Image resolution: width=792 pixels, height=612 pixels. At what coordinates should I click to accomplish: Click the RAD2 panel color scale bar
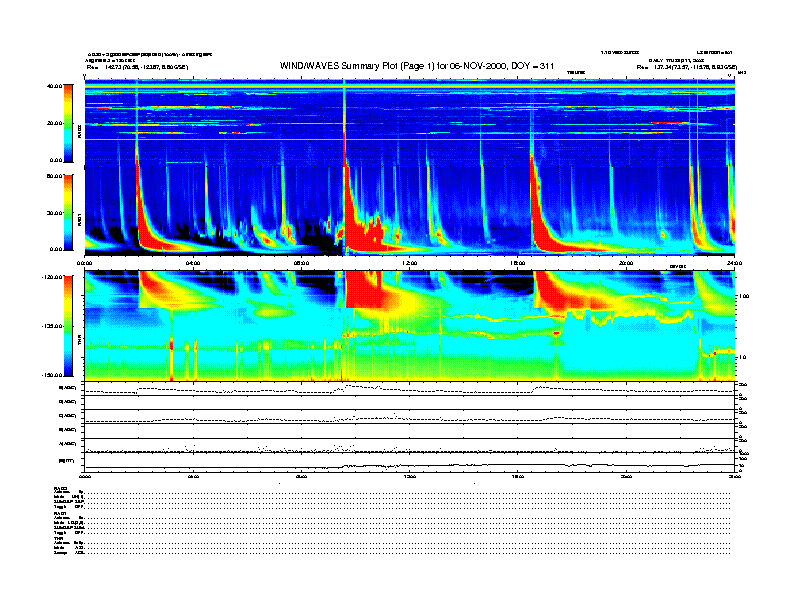pyautogui.click(x=70, y=123)
